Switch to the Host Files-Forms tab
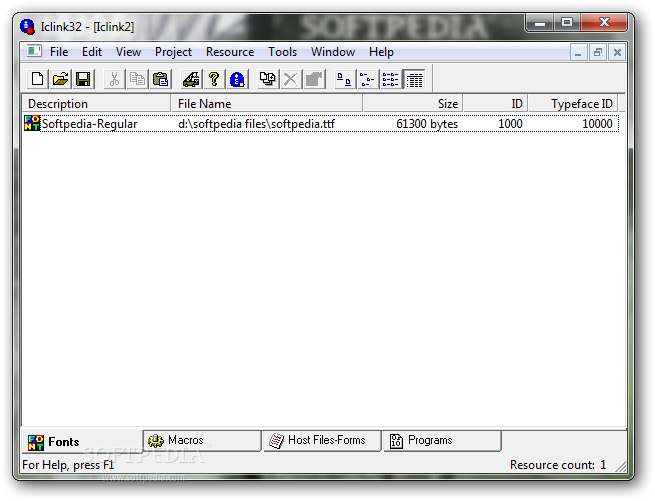This screenshot has width=655, height=501. (322, 440)
